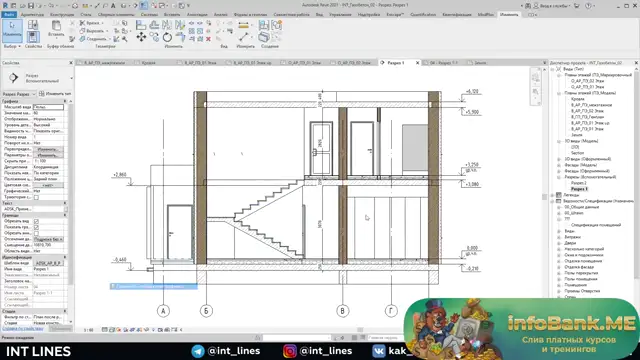Click the Modify (Изменить) arrow tool
The height and width of the screenshot is (360, 640).
tap(12, 29)
